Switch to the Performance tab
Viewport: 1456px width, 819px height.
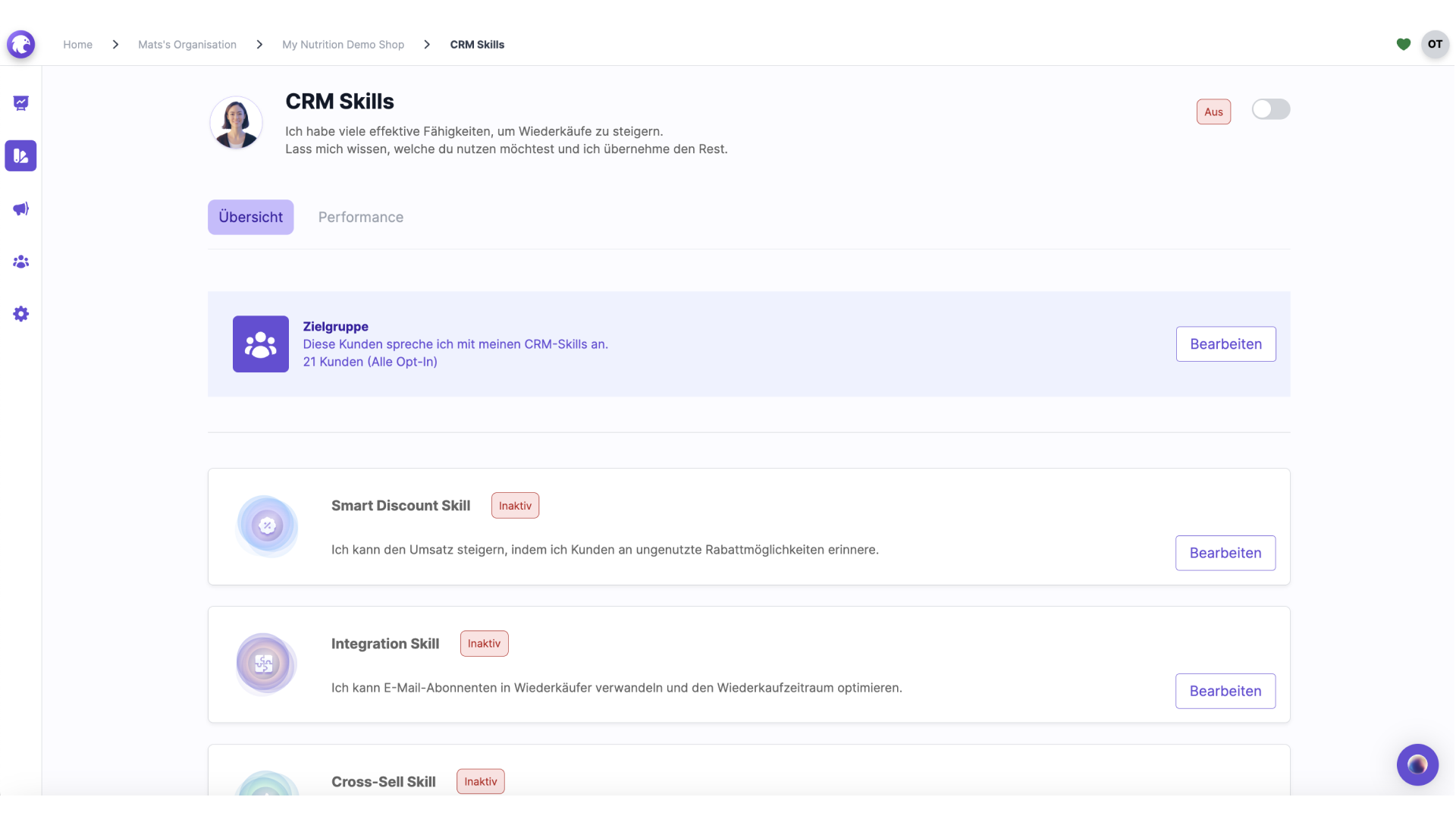(361, 217)
